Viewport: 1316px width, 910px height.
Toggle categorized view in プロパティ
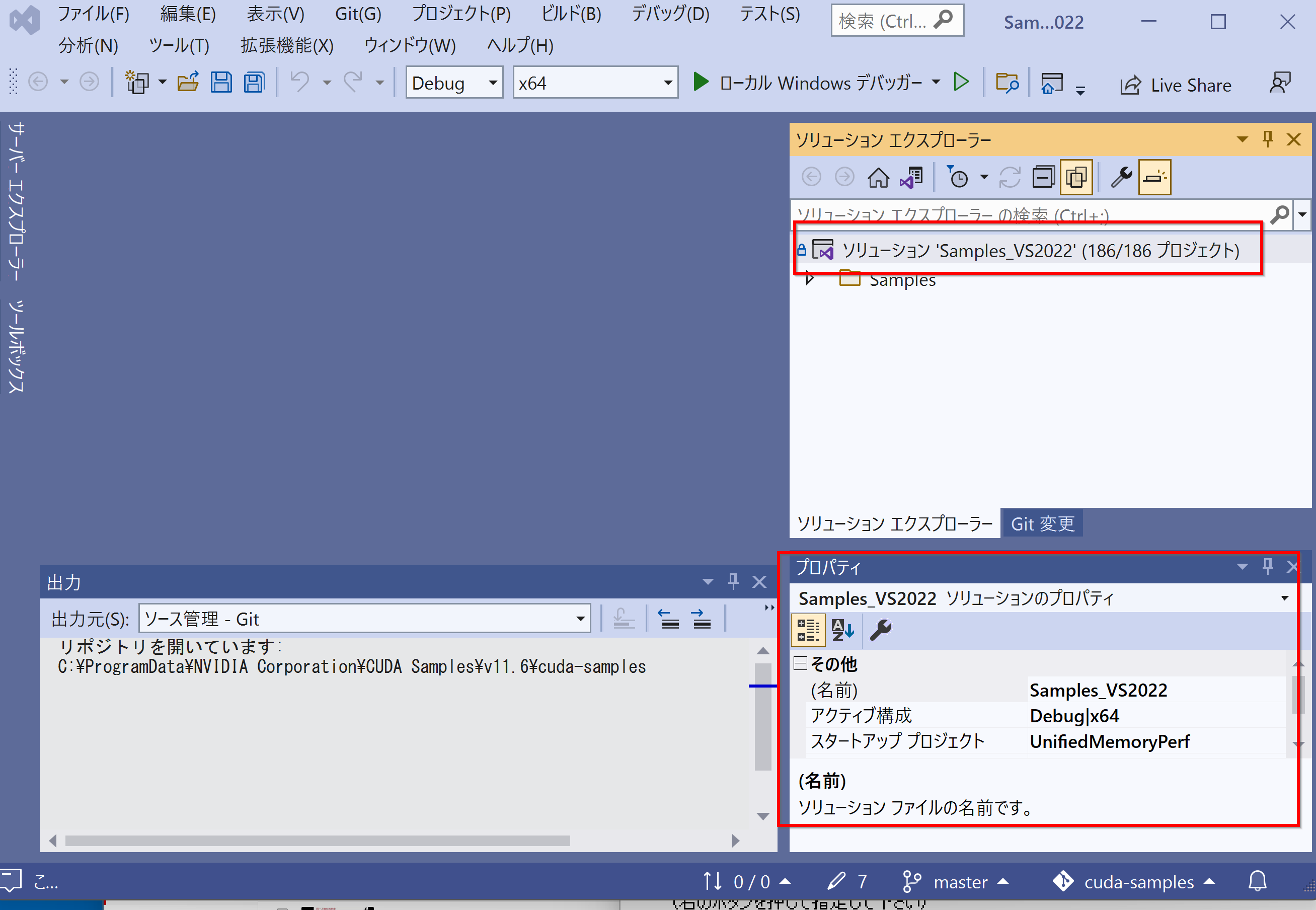pos(808,630)
